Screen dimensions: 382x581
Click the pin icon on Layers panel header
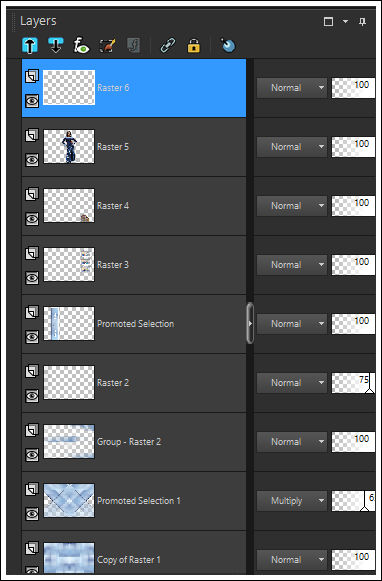point(362,22)
